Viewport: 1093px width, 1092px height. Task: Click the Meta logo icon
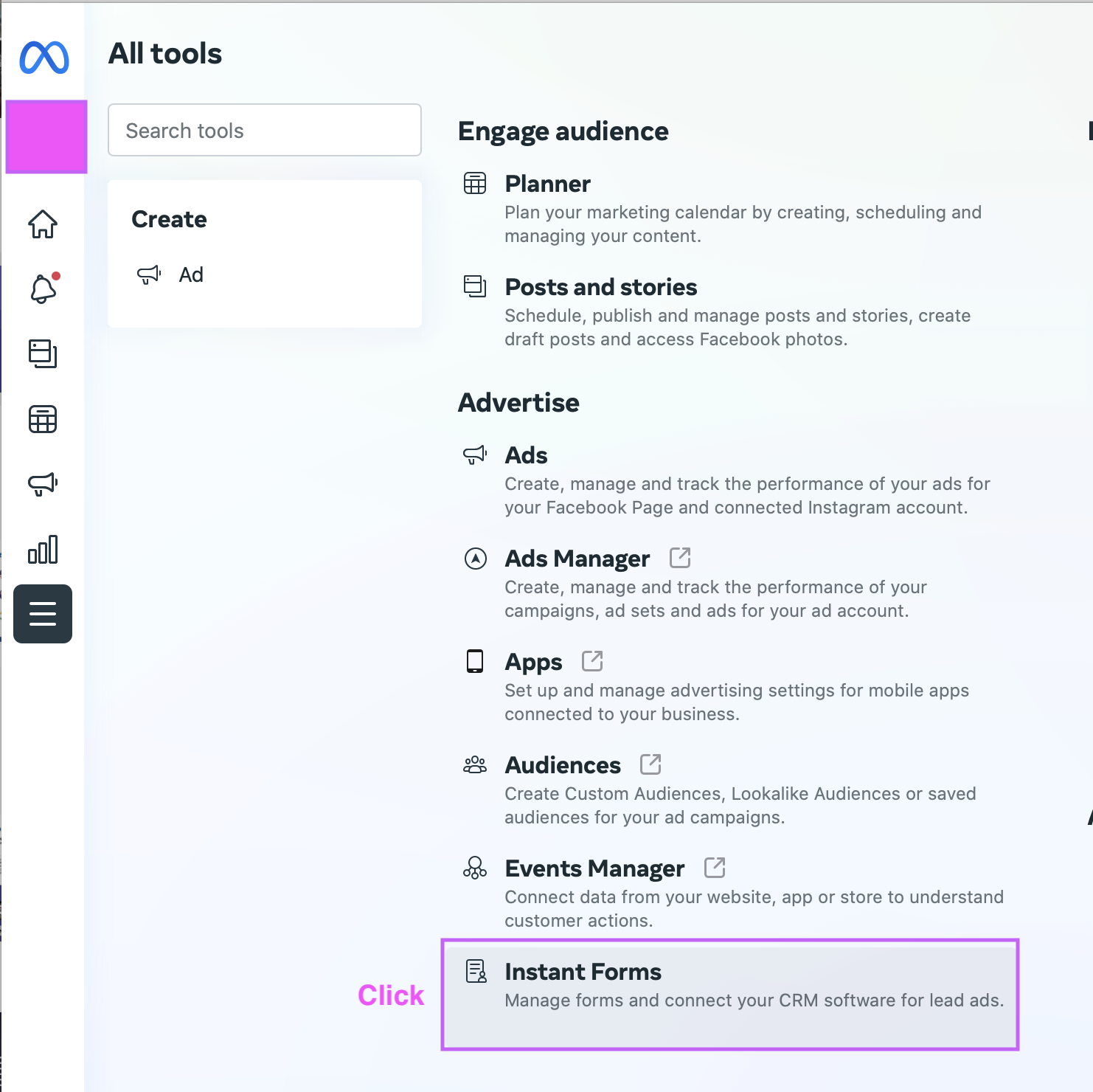[x=44, y=58]
